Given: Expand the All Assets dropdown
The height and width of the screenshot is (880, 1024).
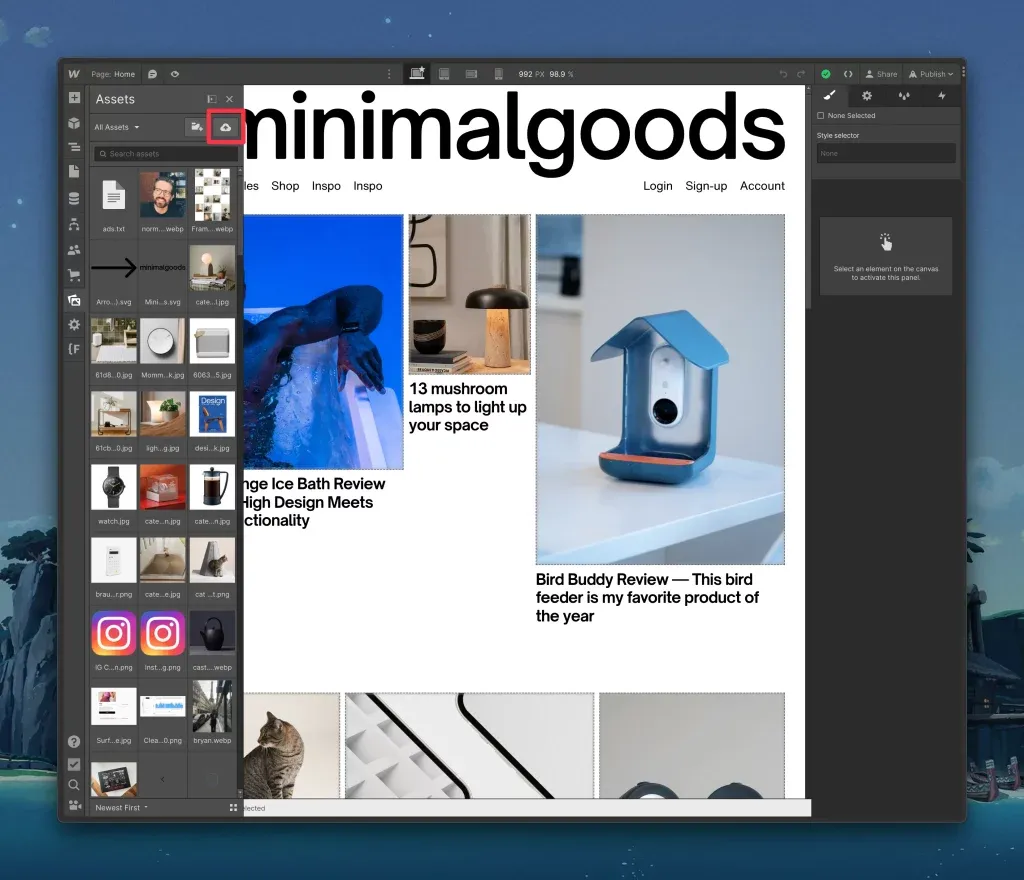Looking at the screenshot, I should tap(117, 127).
